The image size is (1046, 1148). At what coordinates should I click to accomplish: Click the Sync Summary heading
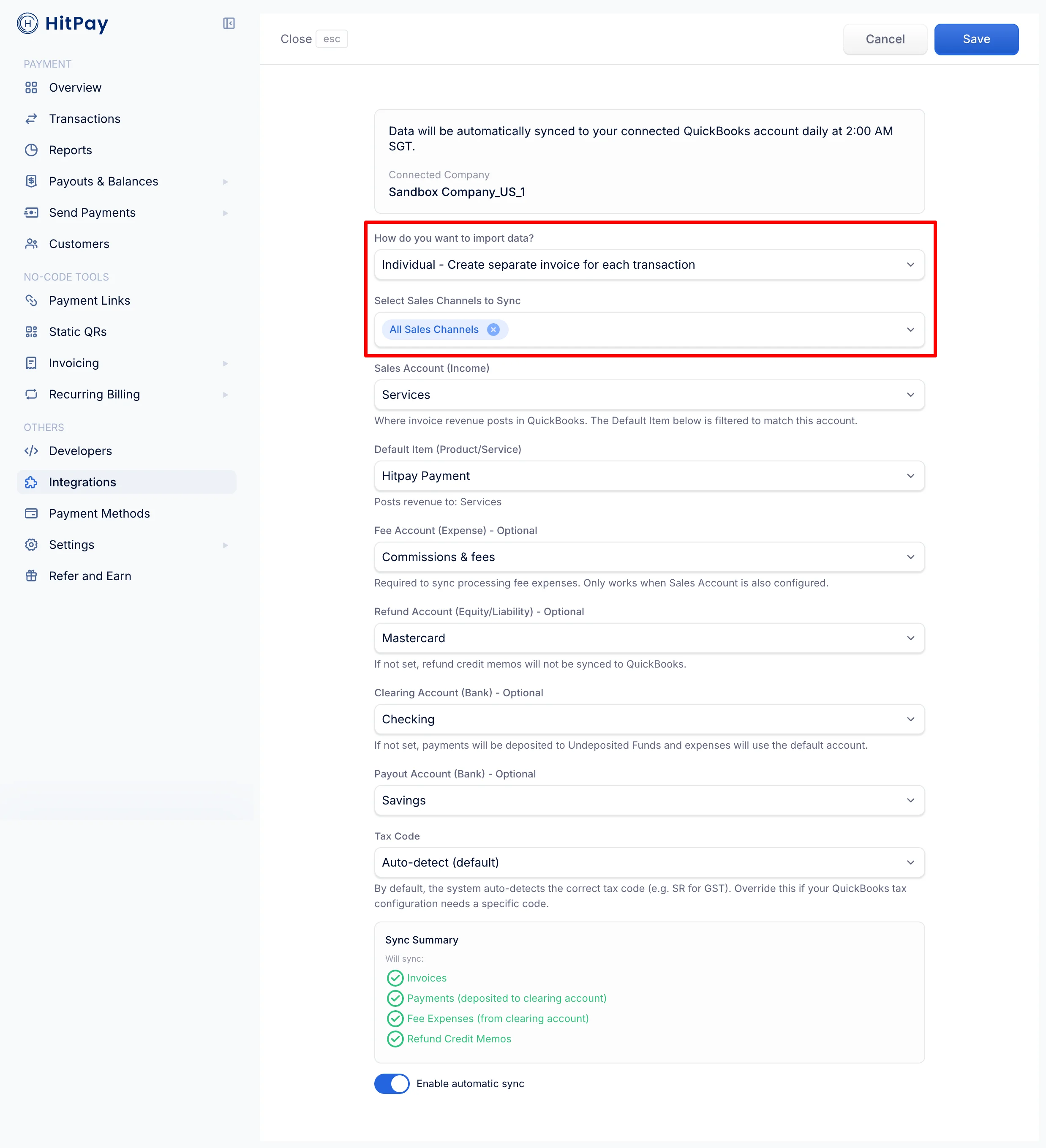click(421, 940)
